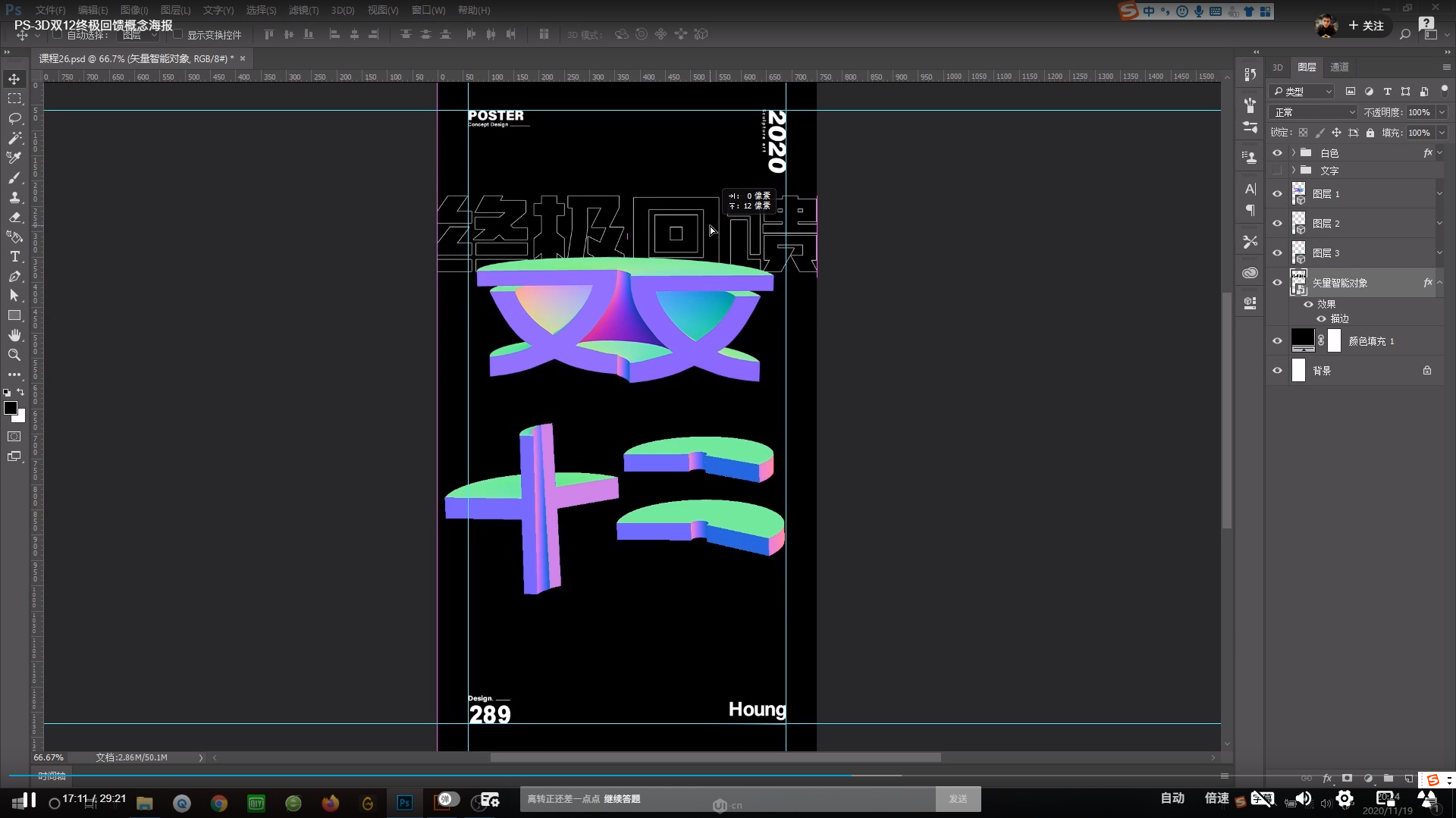1456x818 pixels.
Task: Switch to the 通道 tab
Action: tap(1340, 67)
